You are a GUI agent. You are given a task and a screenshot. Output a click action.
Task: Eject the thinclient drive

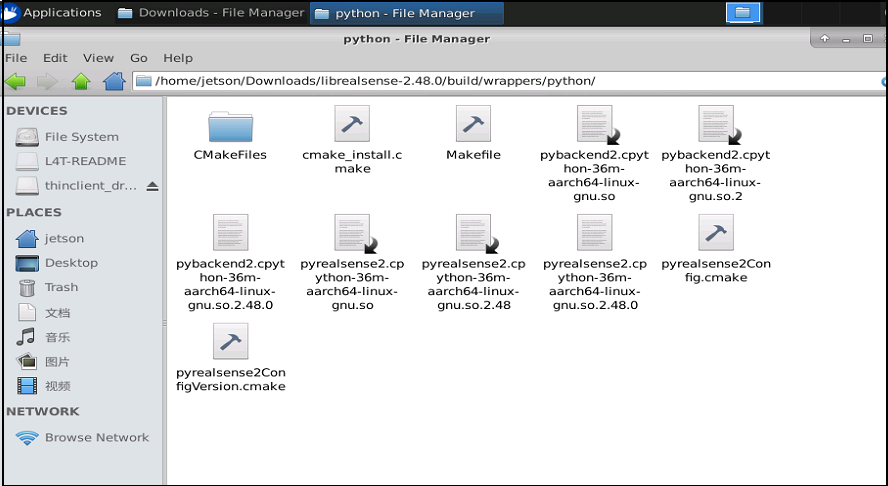(x=152, y=186)
